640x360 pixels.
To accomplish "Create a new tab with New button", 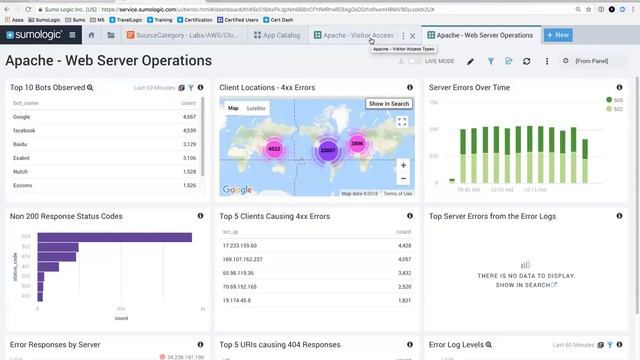I will (558, 35).
